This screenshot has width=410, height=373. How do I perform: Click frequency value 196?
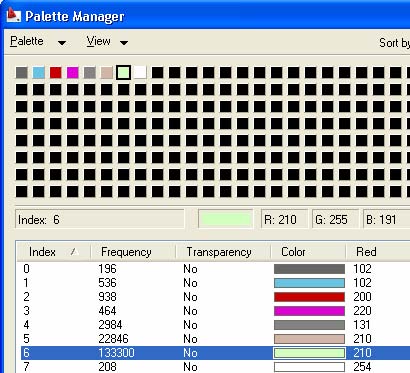[107, 269]
